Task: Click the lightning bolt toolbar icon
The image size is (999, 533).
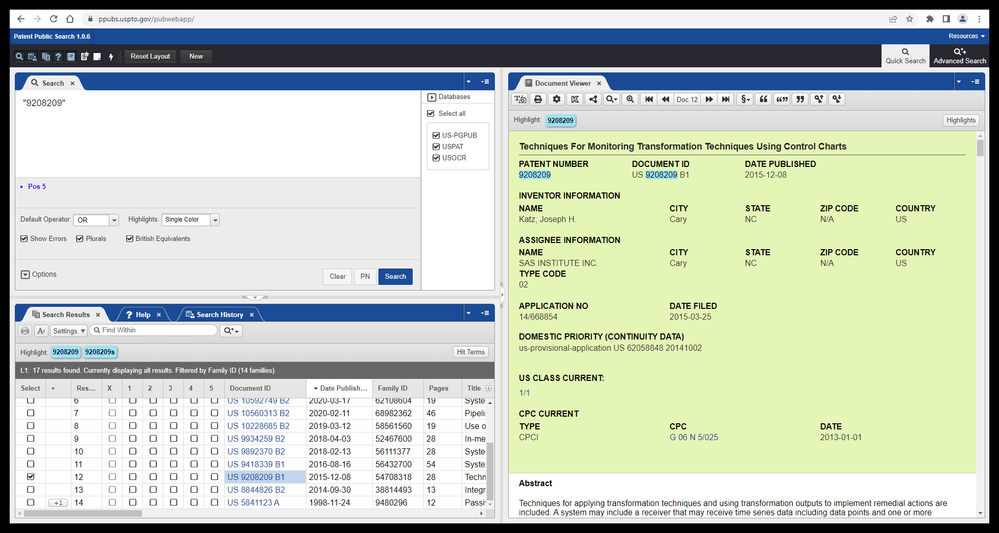Action: 110,57
